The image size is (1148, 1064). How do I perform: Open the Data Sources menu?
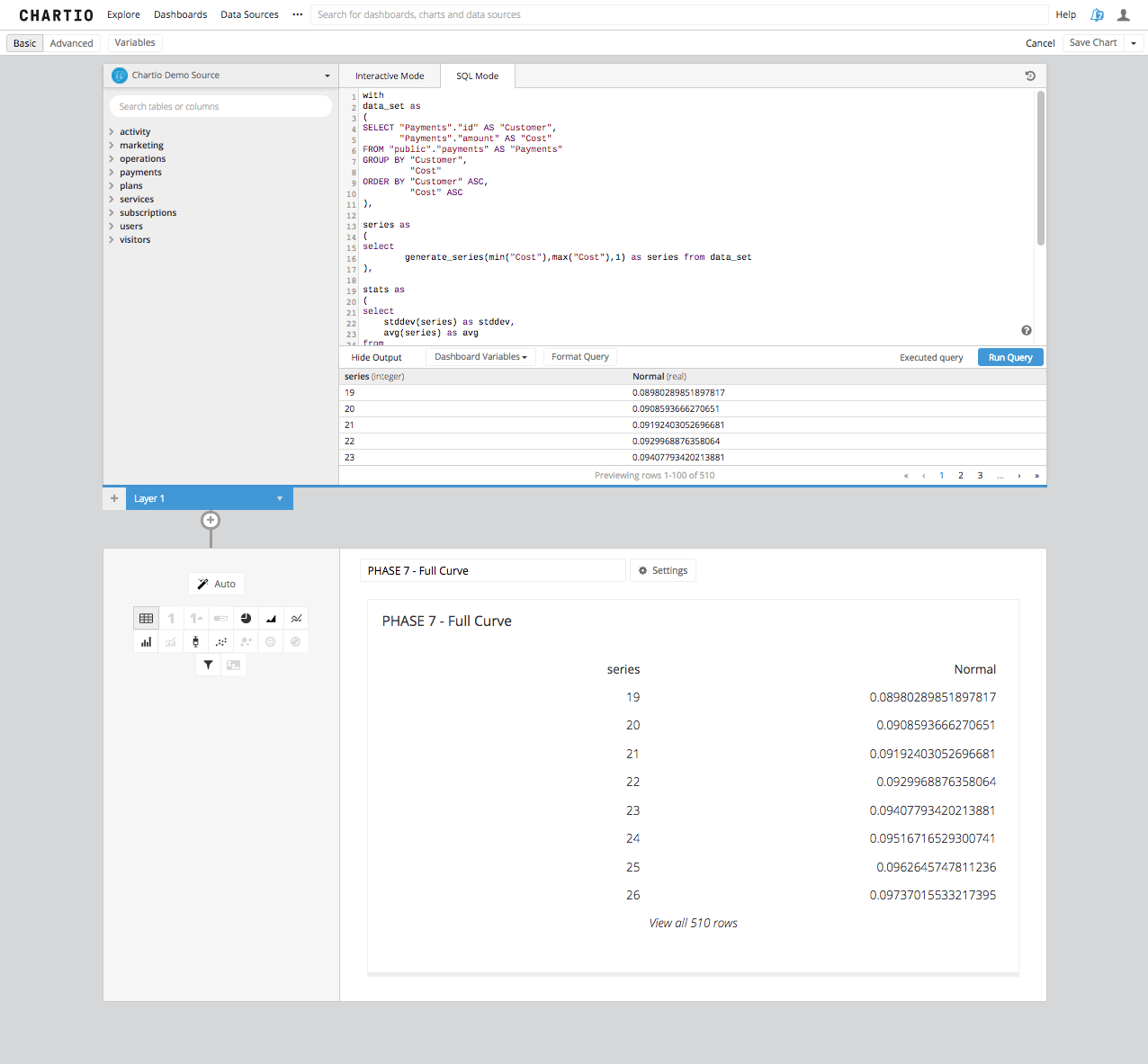pos(249,14)
